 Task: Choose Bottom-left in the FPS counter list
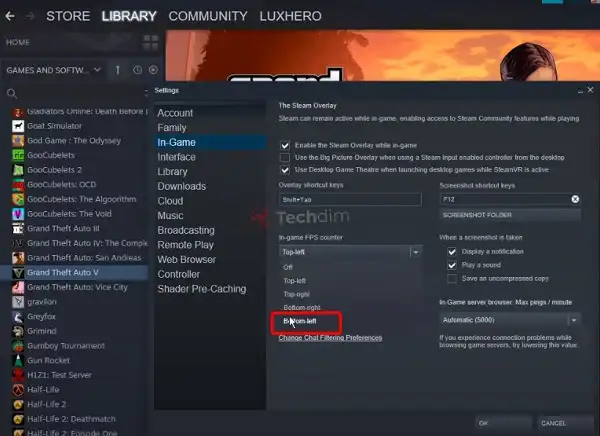(x=300, y=321)
